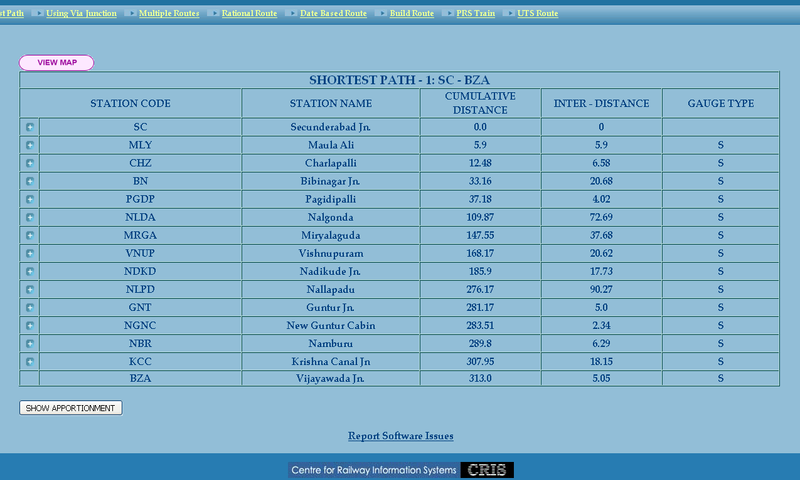This screenshot has height=480, width=800.
Task: Expand the BN Bibinagar Jn. row
Action: click(x=30, y=181)
